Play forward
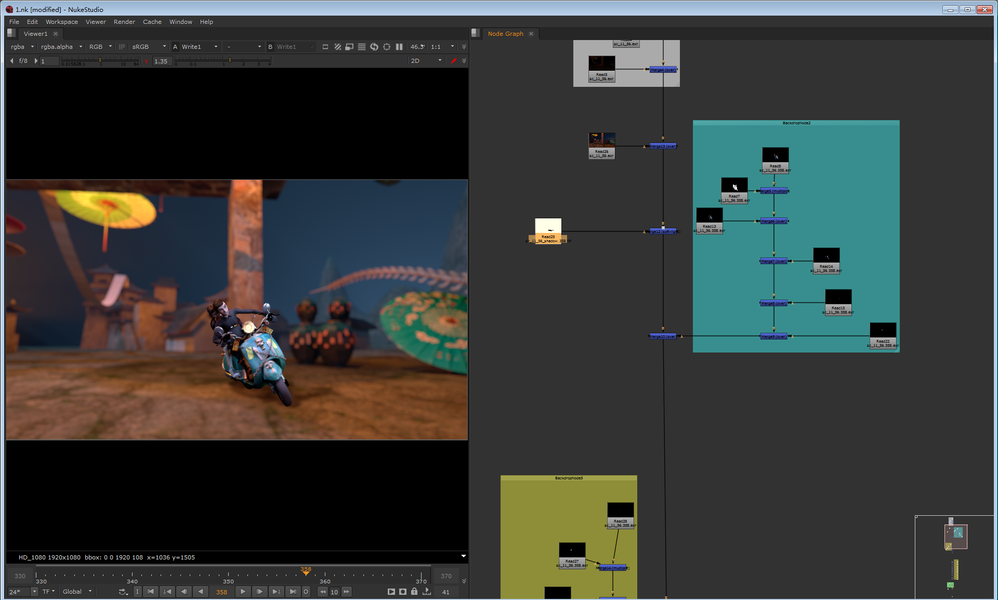Screen dimensions: 998x600 (242, 592)
